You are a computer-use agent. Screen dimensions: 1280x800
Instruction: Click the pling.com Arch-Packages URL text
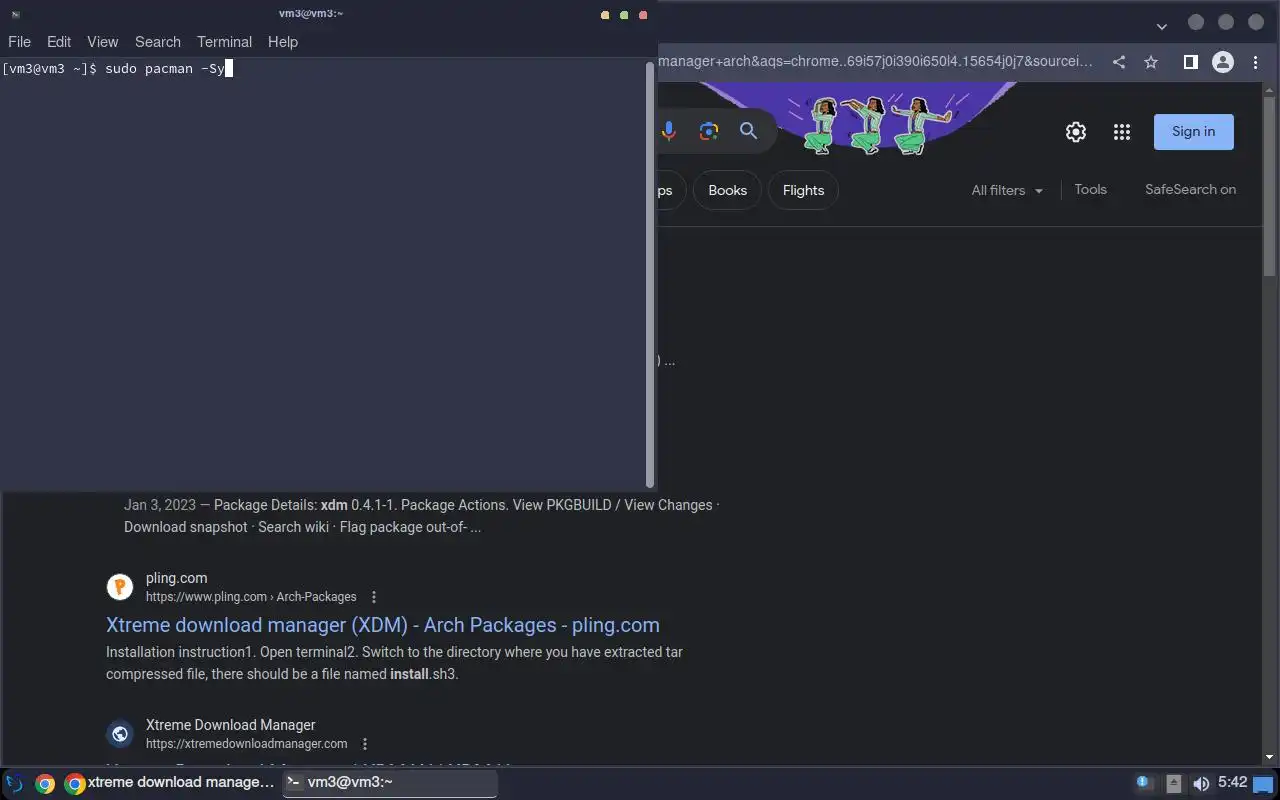pyautogui.click(x=251, y=597)
